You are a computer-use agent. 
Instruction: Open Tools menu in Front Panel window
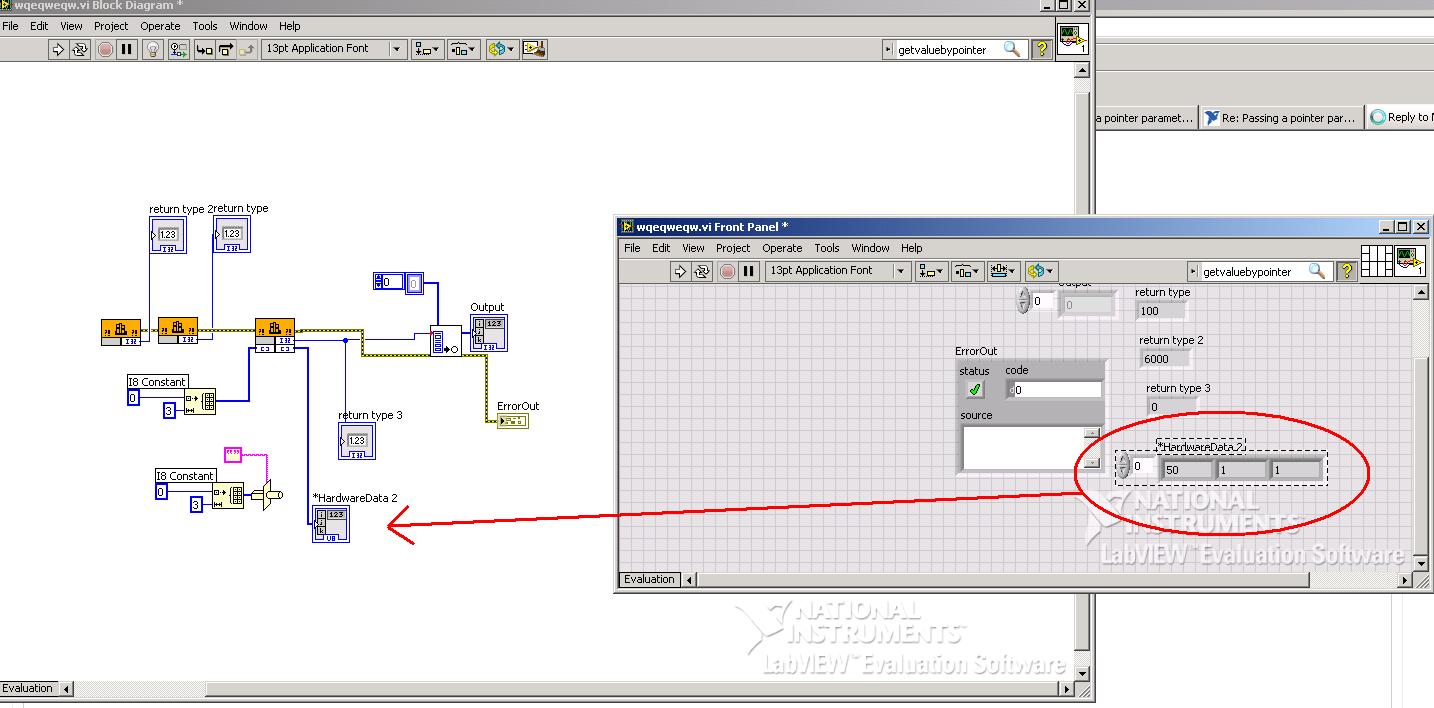827,248
